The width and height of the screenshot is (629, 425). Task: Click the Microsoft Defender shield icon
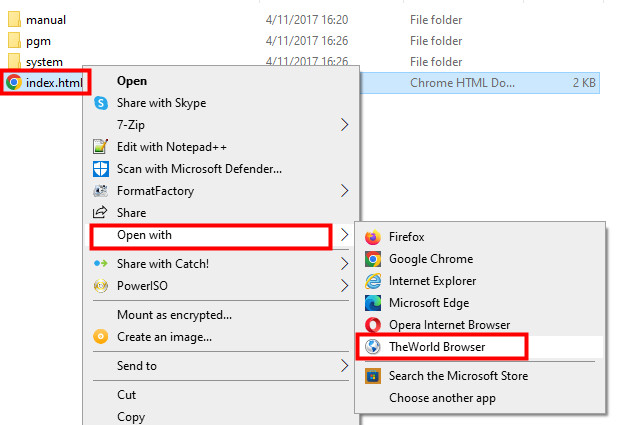point(100,169)
